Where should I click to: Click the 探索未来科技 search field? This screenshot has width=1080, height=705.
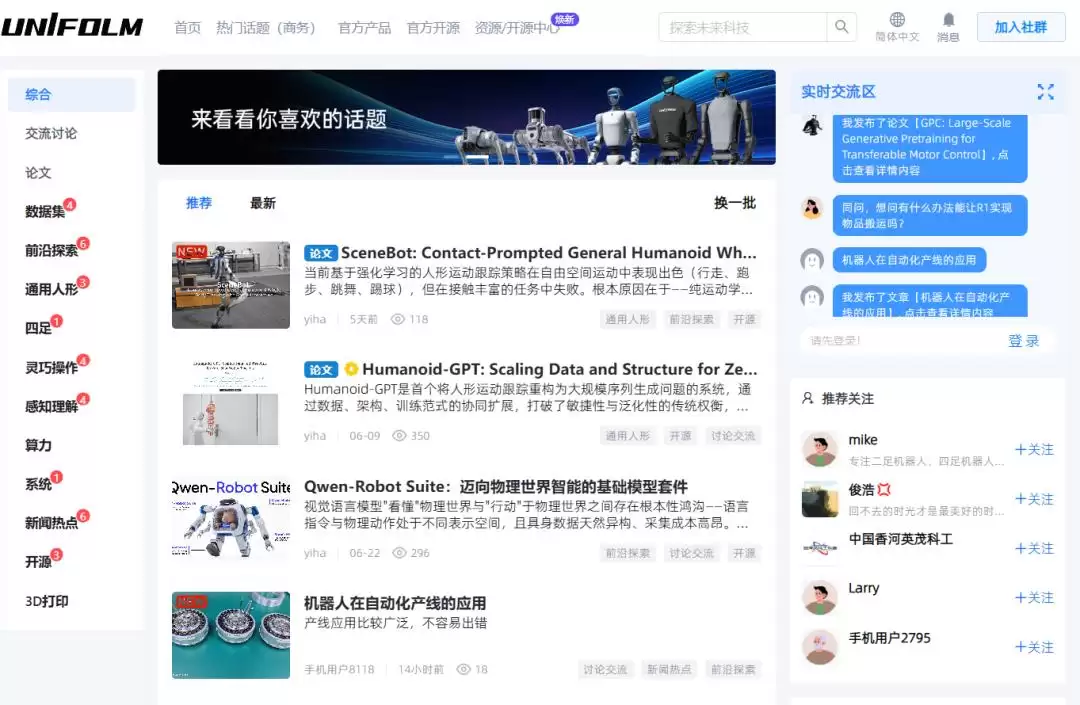coord(742,27)
